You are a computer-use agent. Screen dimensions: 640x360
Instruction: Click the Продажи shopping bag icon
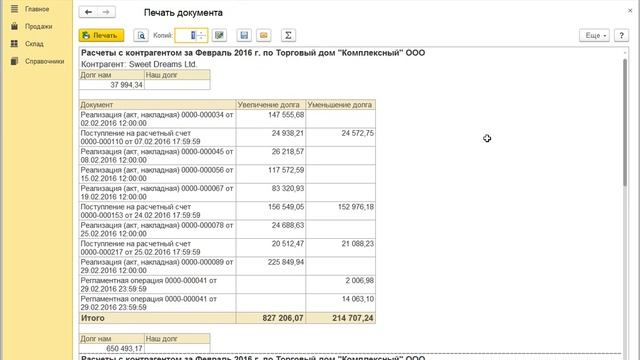pyautogui.click(x=14, y=26)
